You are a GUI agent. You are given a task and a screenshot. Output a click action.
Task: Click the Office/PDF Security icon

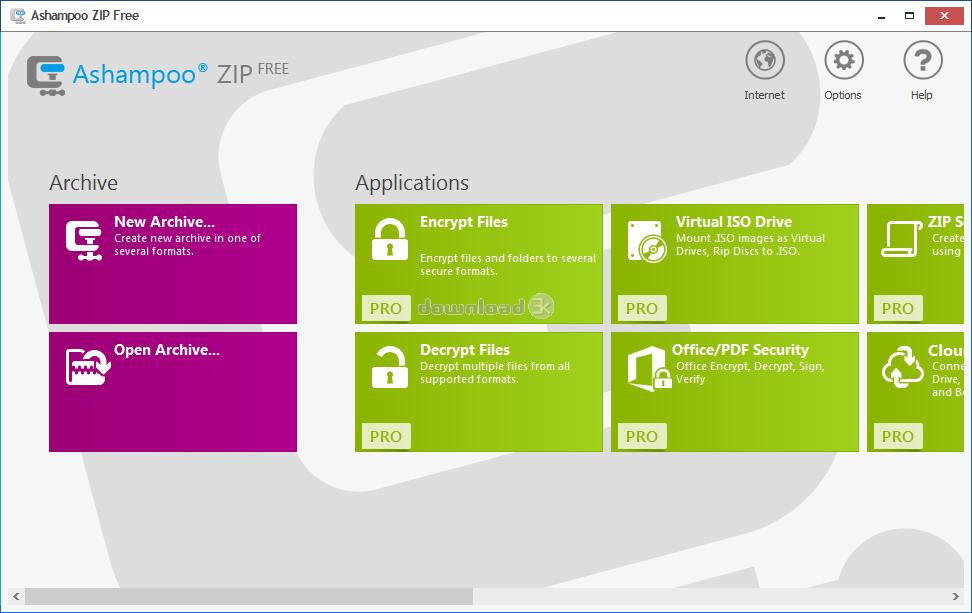649,368
